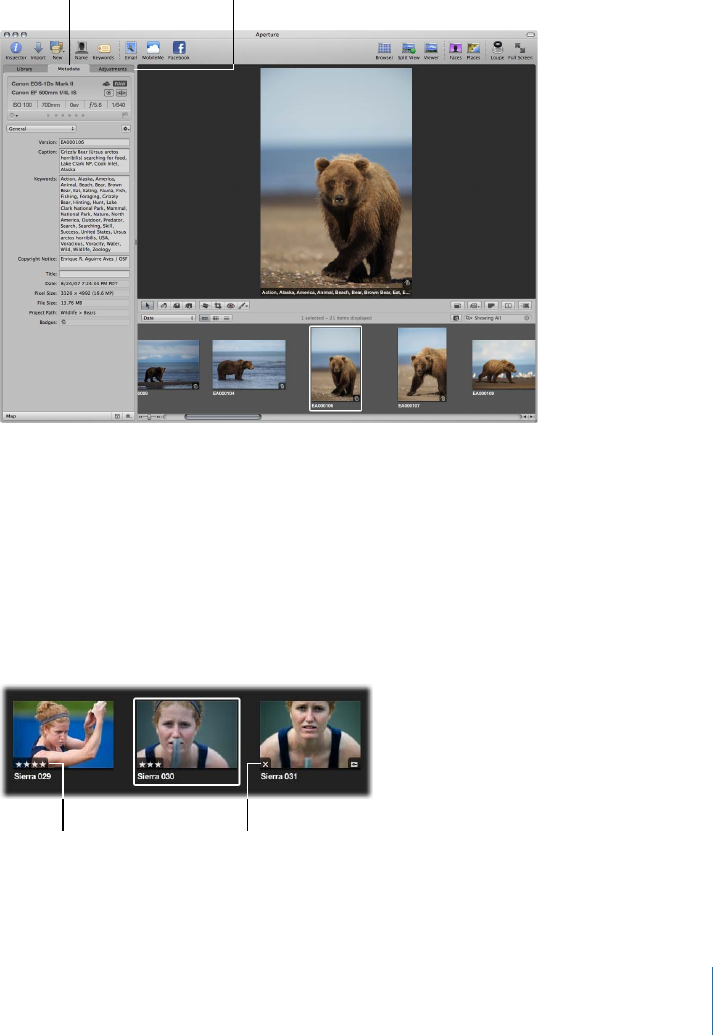Viewport: 713px width, 1035px height.
Task: Open the New item toolbar button
Action: [x=57, y=48]
